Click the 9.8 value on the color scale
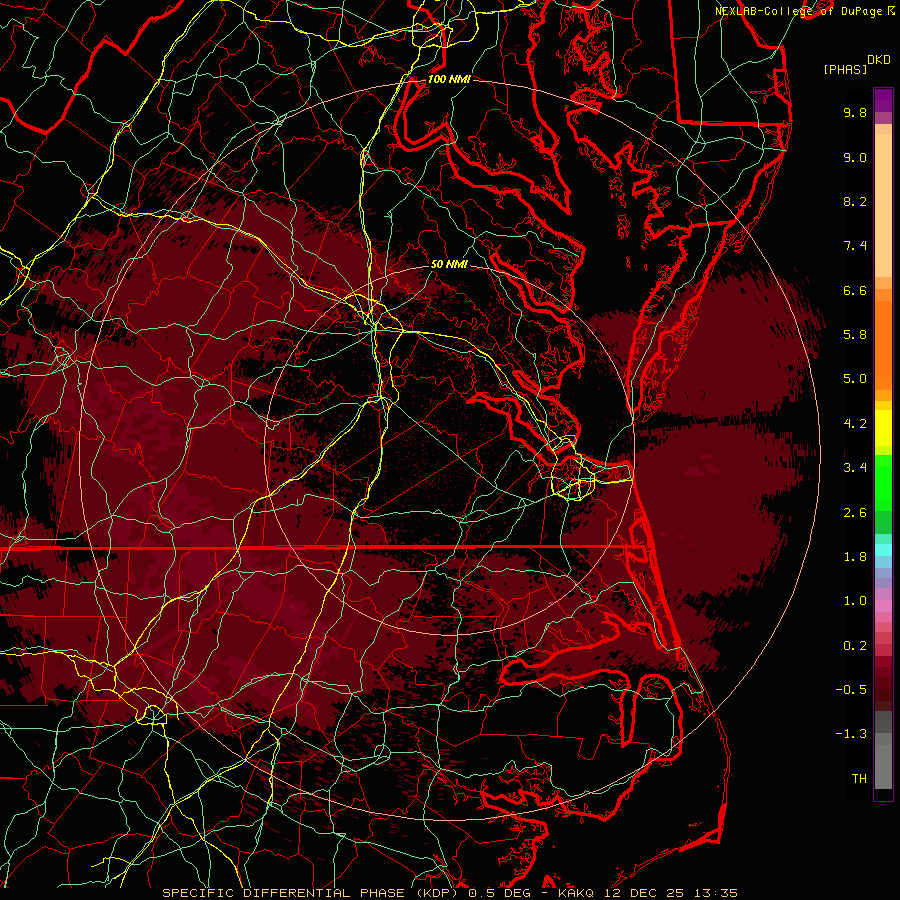 tap(855, 112)
